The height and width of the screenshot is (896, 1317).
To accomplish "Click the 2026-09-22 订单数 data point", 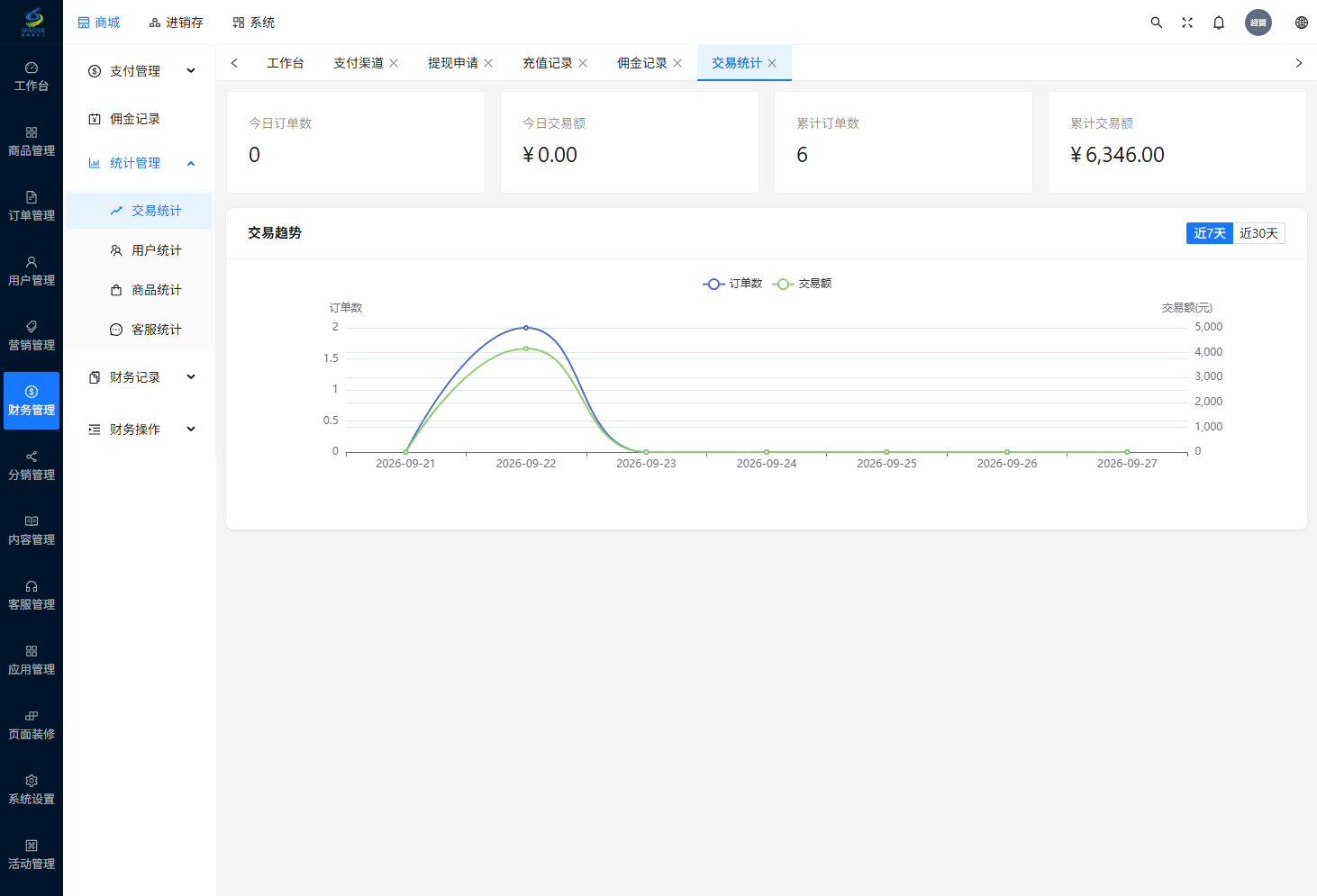I will pyautogui.click(x=526, y=328).
